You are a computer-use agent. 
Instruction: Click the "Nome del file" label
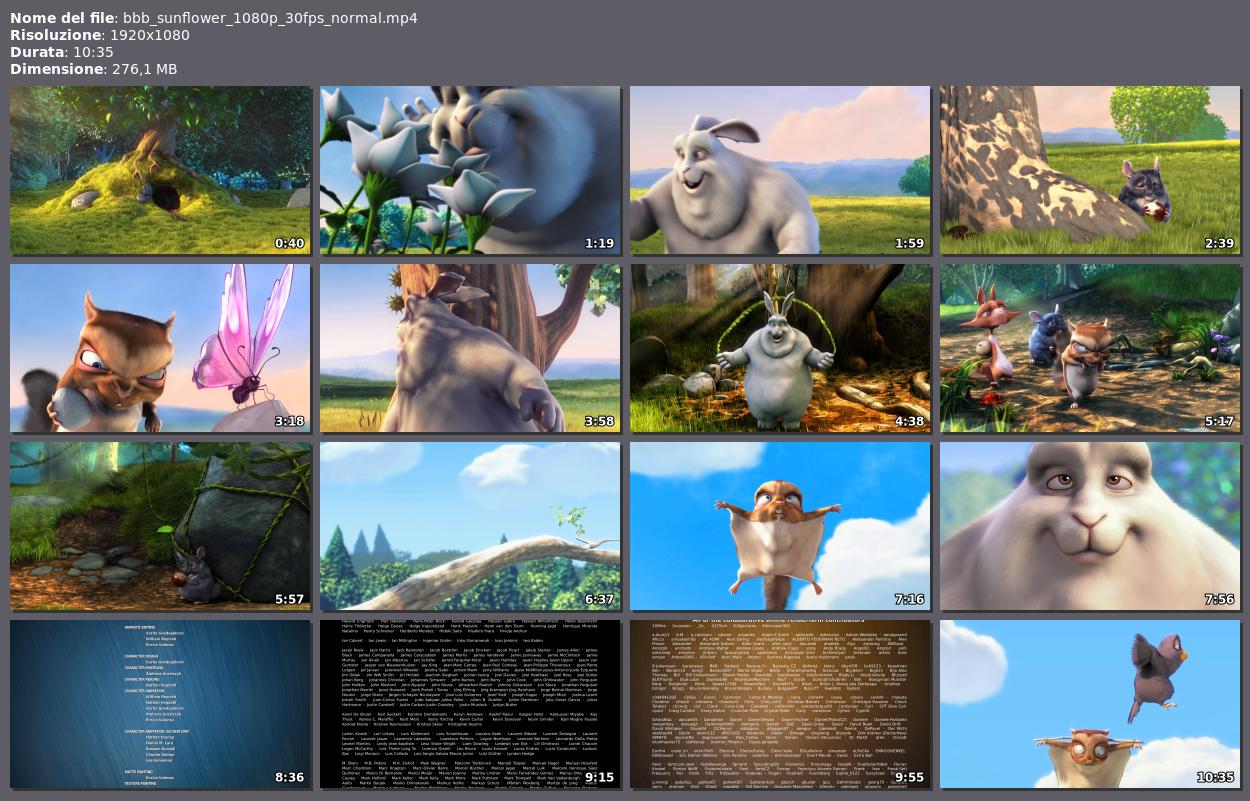[62, 18]
